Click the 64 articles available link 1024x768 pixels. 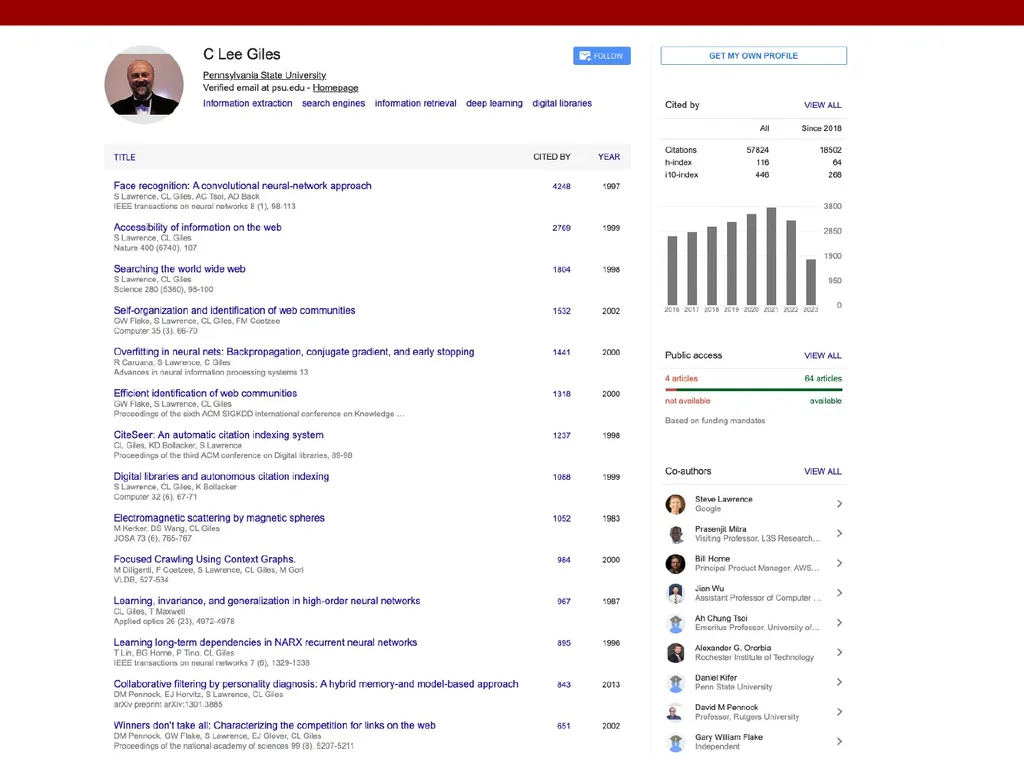click(823, 379)
